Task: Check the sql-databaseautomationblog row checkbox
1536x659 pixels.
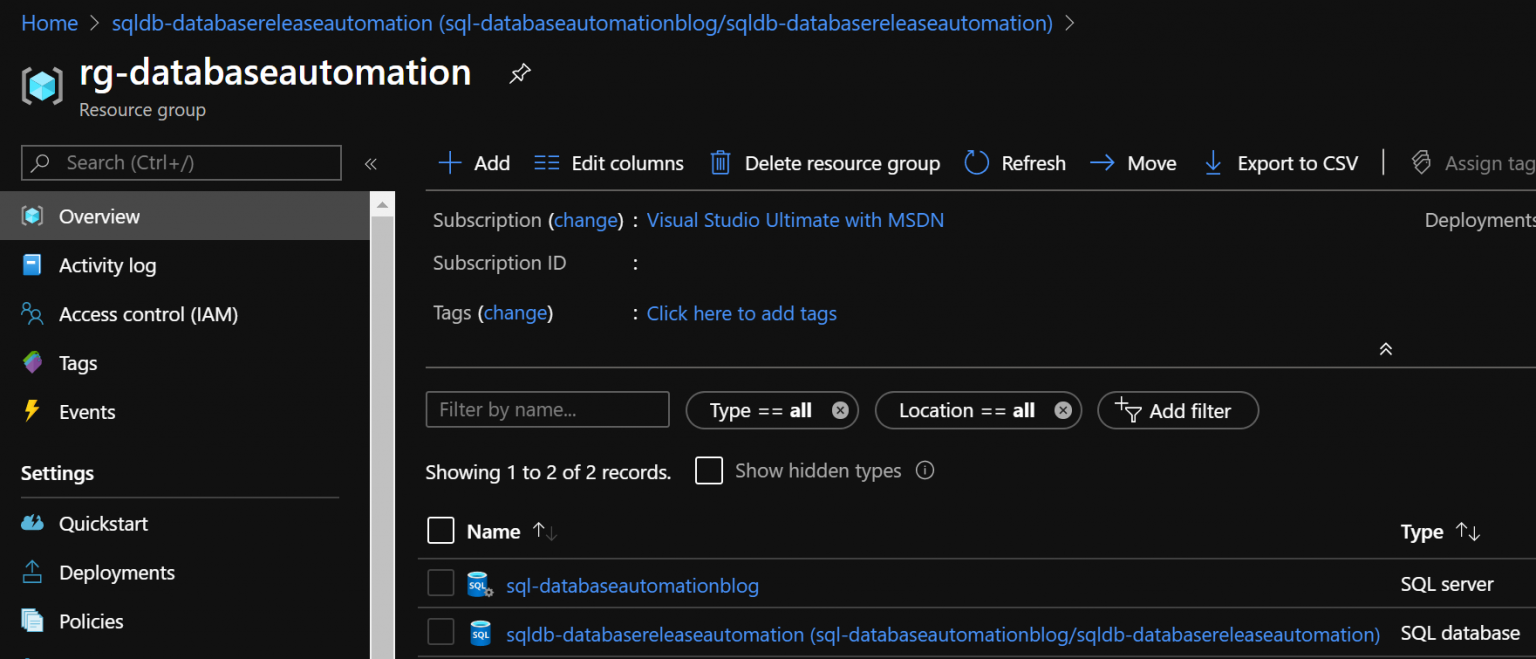Action: coord(441,583)
